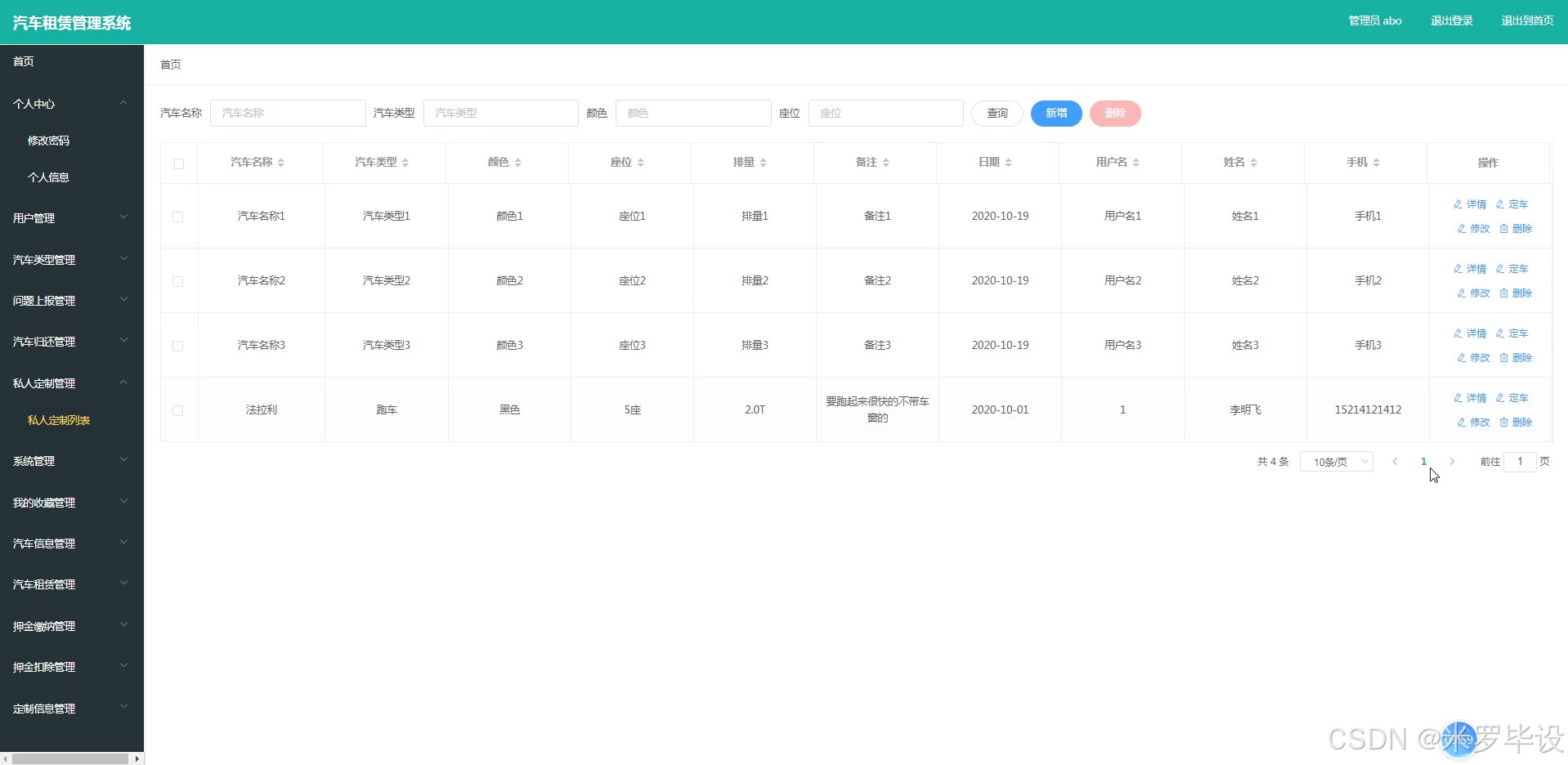Expand the 汽车信息管理 sidebar menu
Image resolution: width=1568 pixels, height=765 pixels.
point(72,544)
